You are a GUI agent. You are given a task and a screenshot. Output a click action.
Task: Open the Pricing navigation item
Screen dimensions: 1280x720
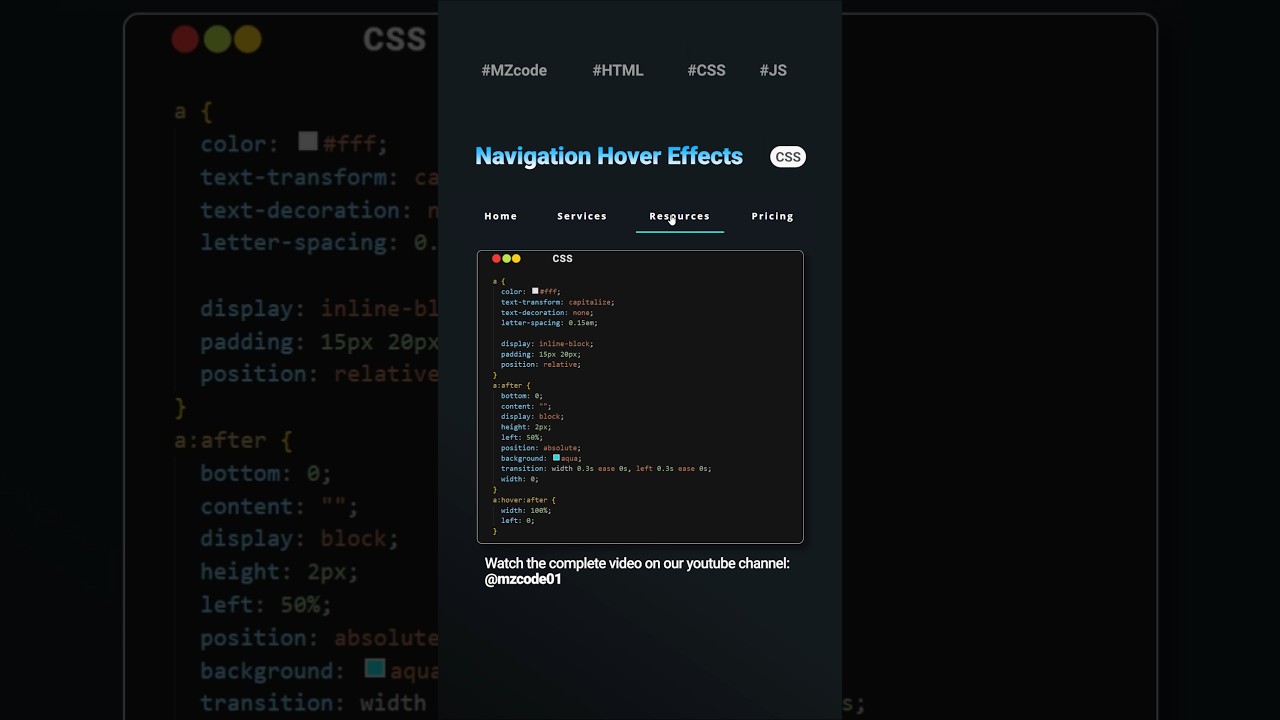pyautogui.click(x=772, y=216)
